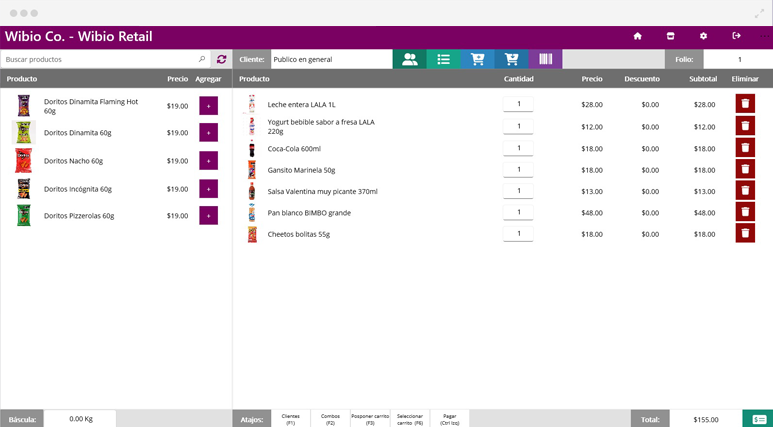Click the Folio number field
This screenshot has height=430, width=773.
coord(738,59)
